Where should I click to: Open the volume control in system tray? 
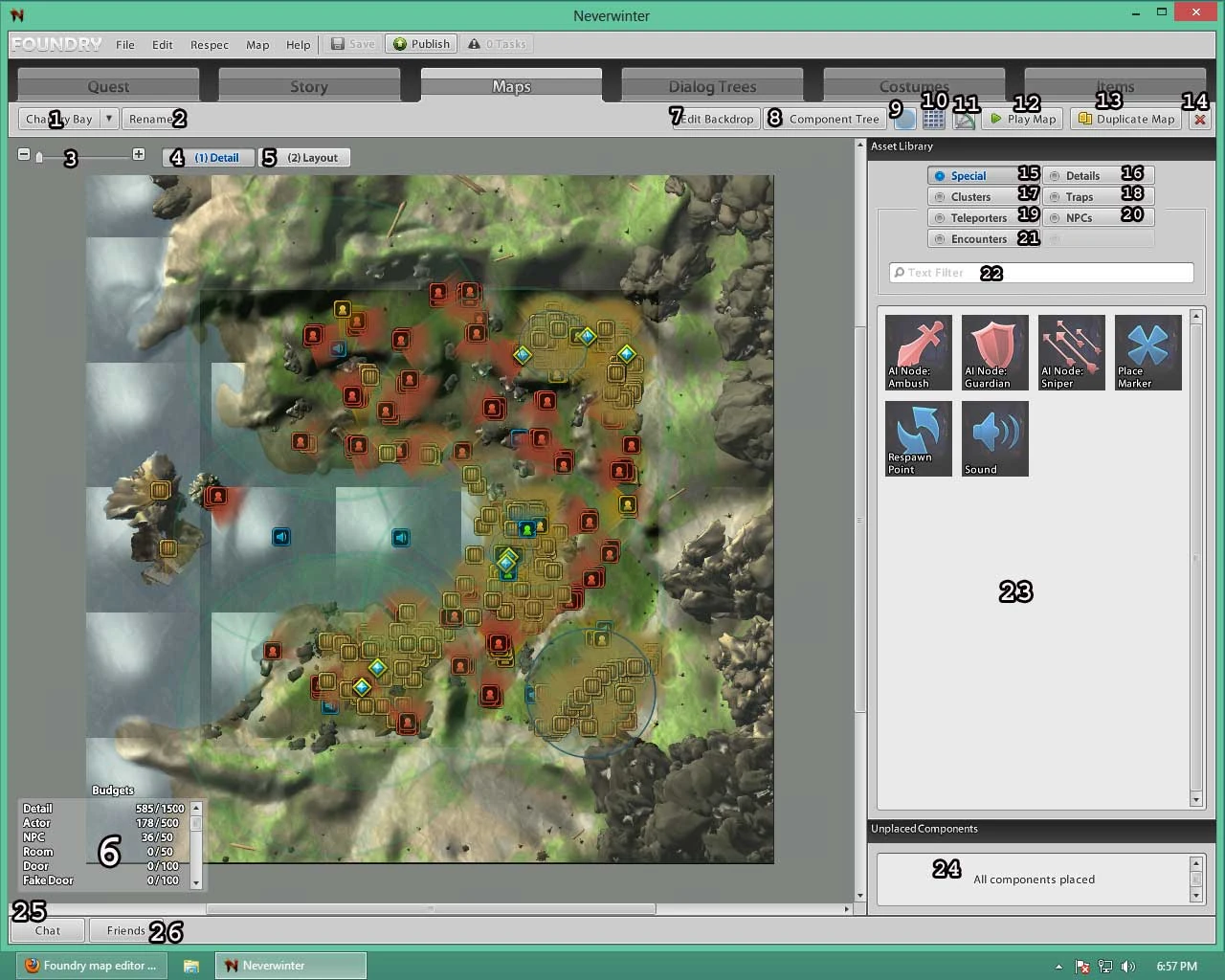(x=1128, y=967)
